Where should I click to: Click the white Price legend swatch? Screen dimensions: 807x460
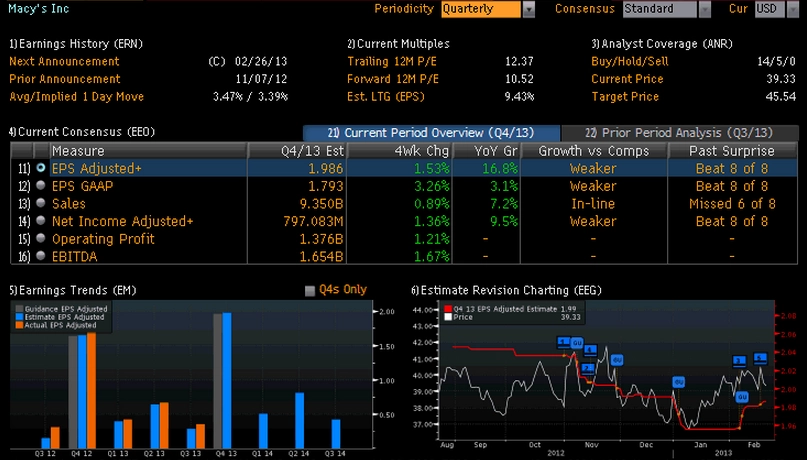pos(448,317)
